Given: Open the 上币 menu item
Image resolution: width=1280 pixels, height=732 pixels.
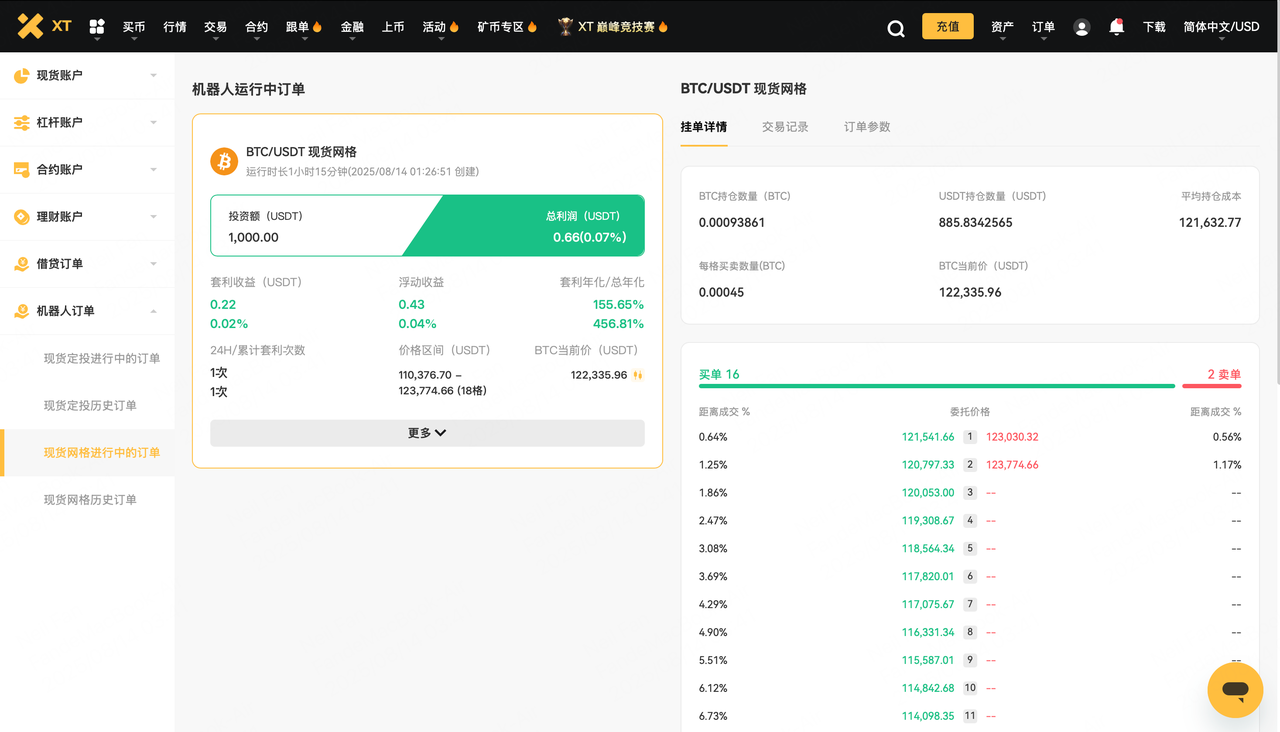Looking at the screenshot, I should coord(393,27).
